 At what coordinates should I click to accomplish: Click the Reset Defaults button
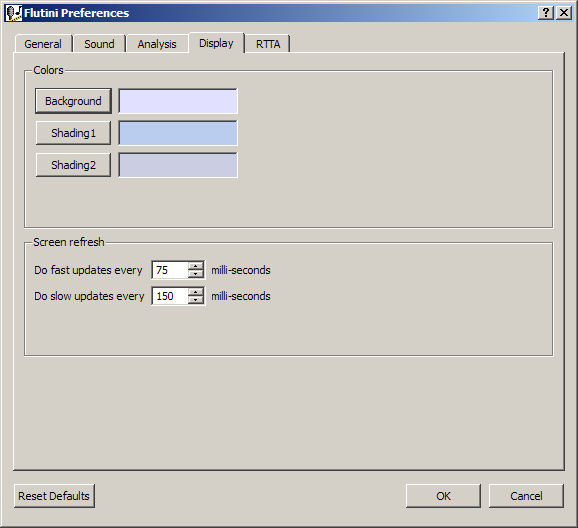(54, 496)
